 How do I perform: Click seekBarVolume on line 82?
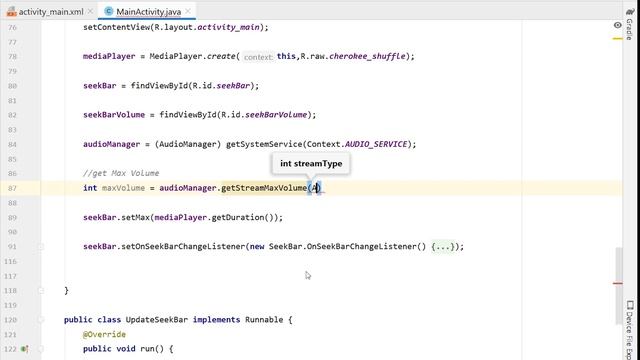(x=114, y=115)
